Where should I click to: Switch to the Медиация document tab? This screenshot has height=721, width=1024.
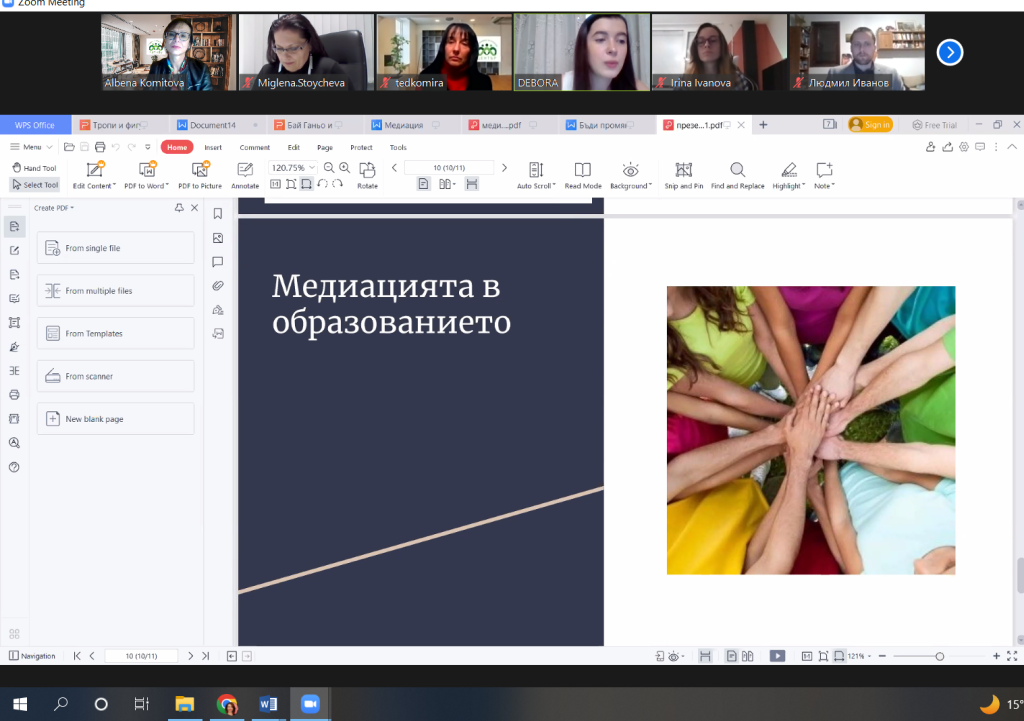(x=405, y=125)
